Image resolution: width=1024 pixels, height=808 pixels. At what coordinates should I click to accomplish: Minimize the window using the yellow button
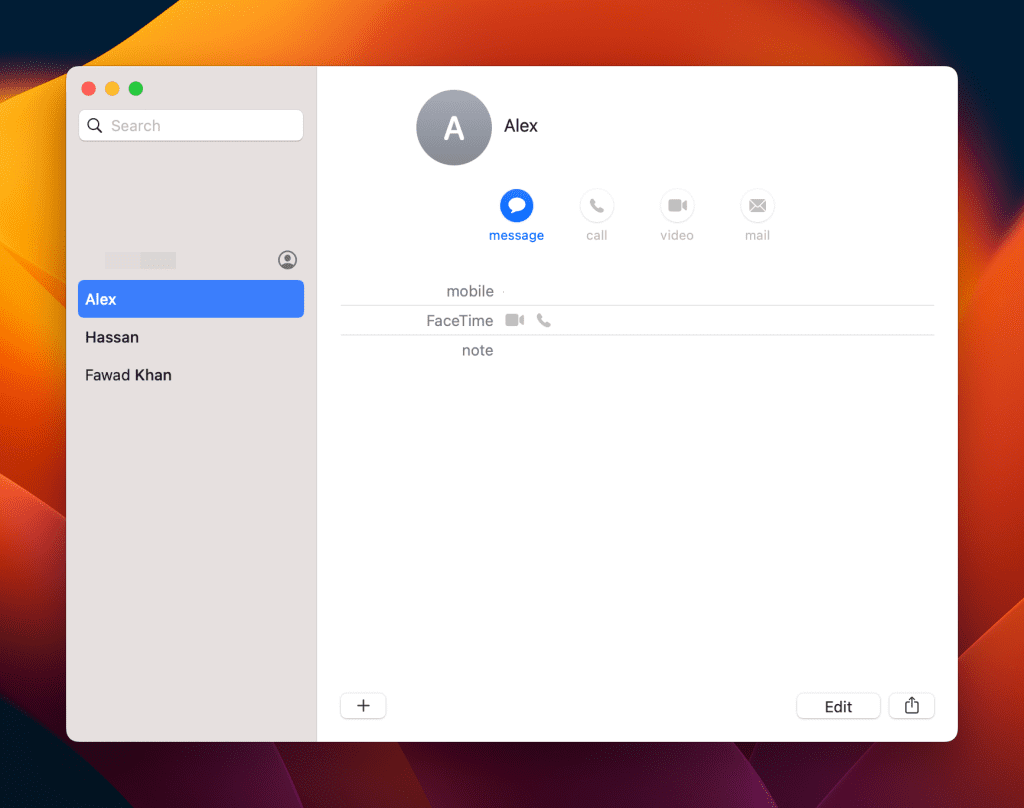coord(112,89)
